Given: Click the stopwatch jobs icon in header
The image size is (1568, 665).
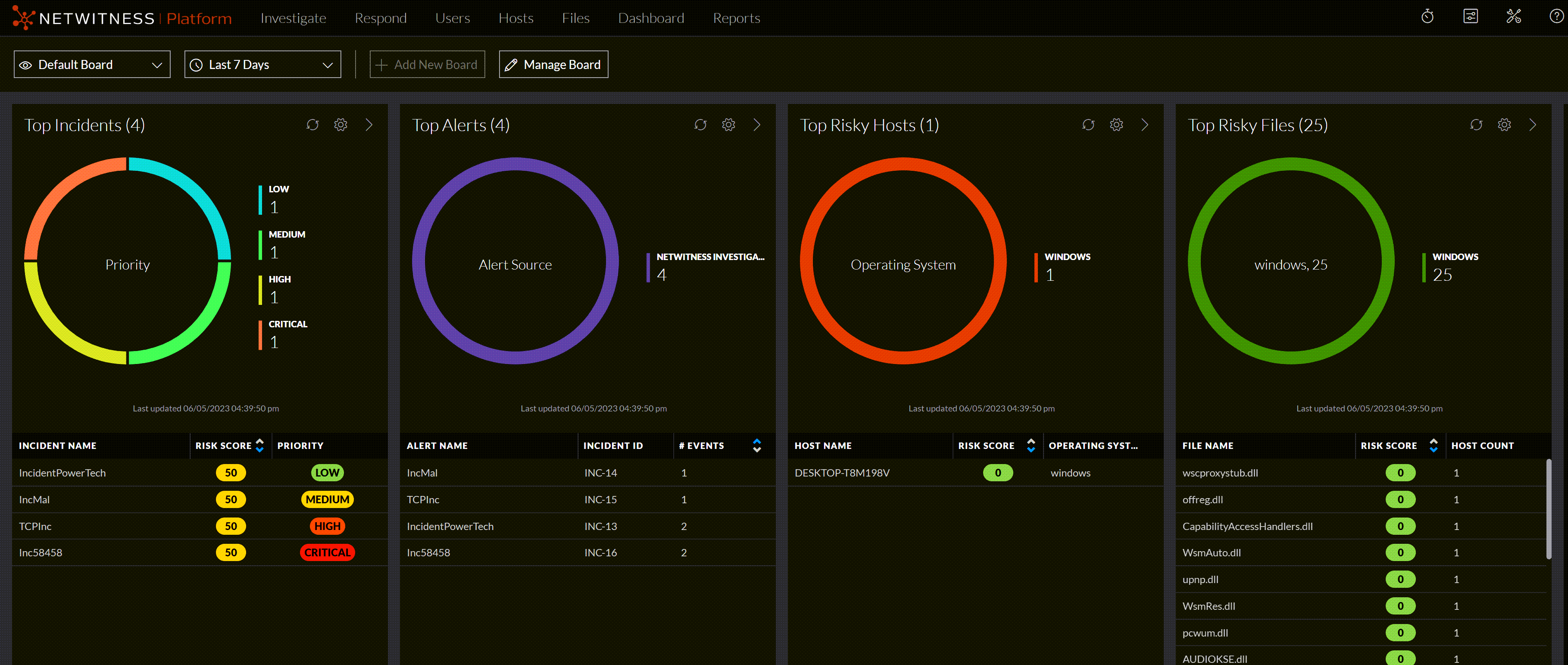Looking at the screenshot, I should pos(1427,17).
